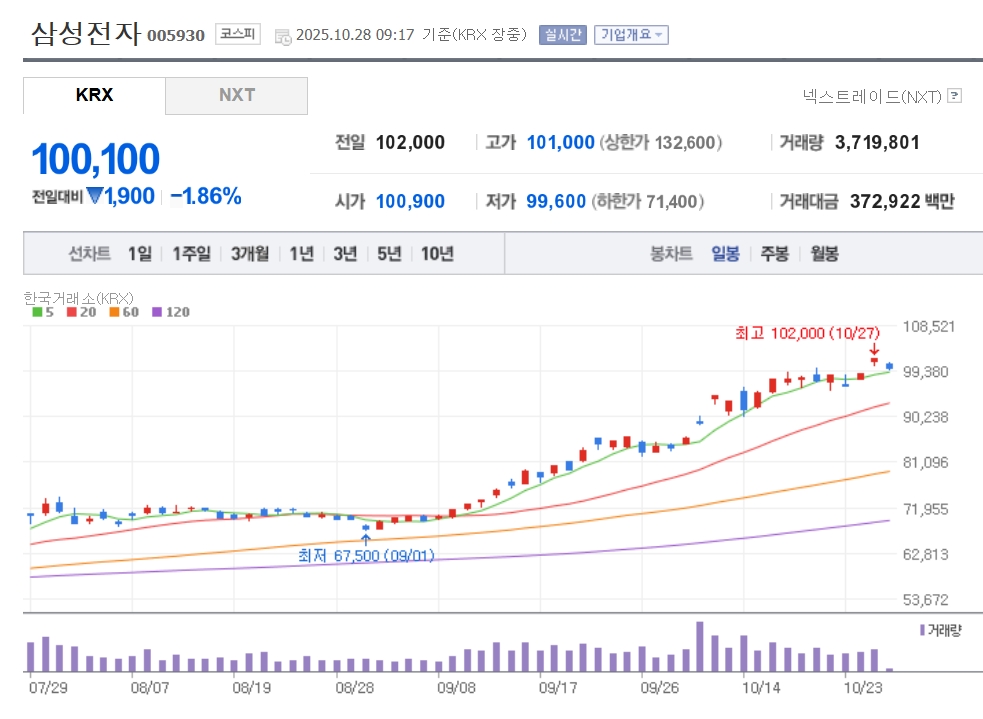Expand the 기업개요 dropdown
The image size is (983, 719).
pos(630,35)
